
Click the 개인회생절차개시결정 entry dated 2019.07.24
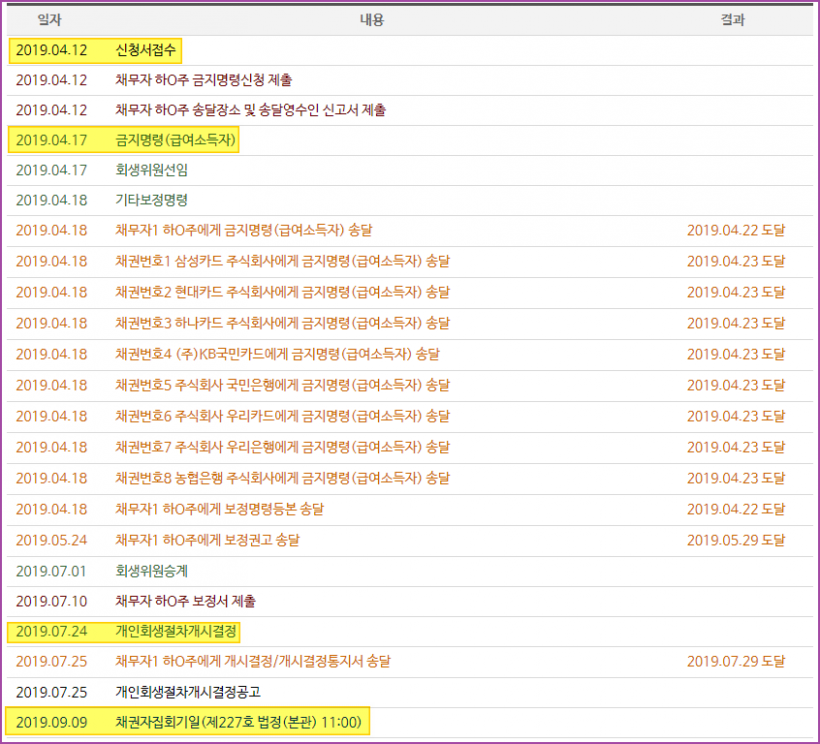click(176, 632)
